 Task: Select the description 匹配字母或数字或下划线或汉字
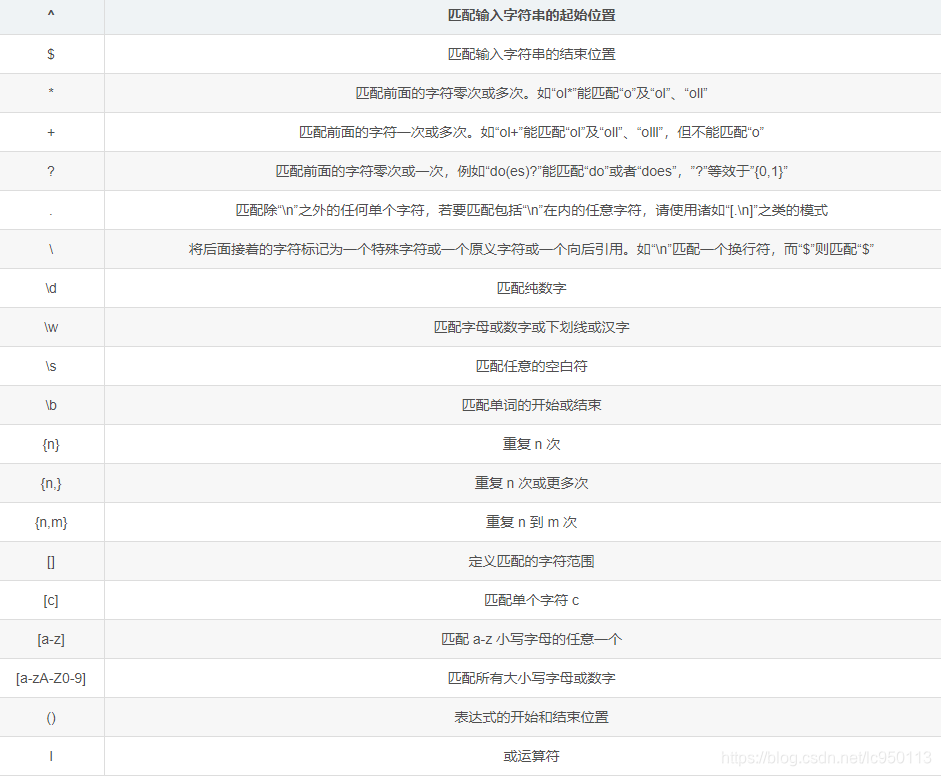[x=532, y=328]
